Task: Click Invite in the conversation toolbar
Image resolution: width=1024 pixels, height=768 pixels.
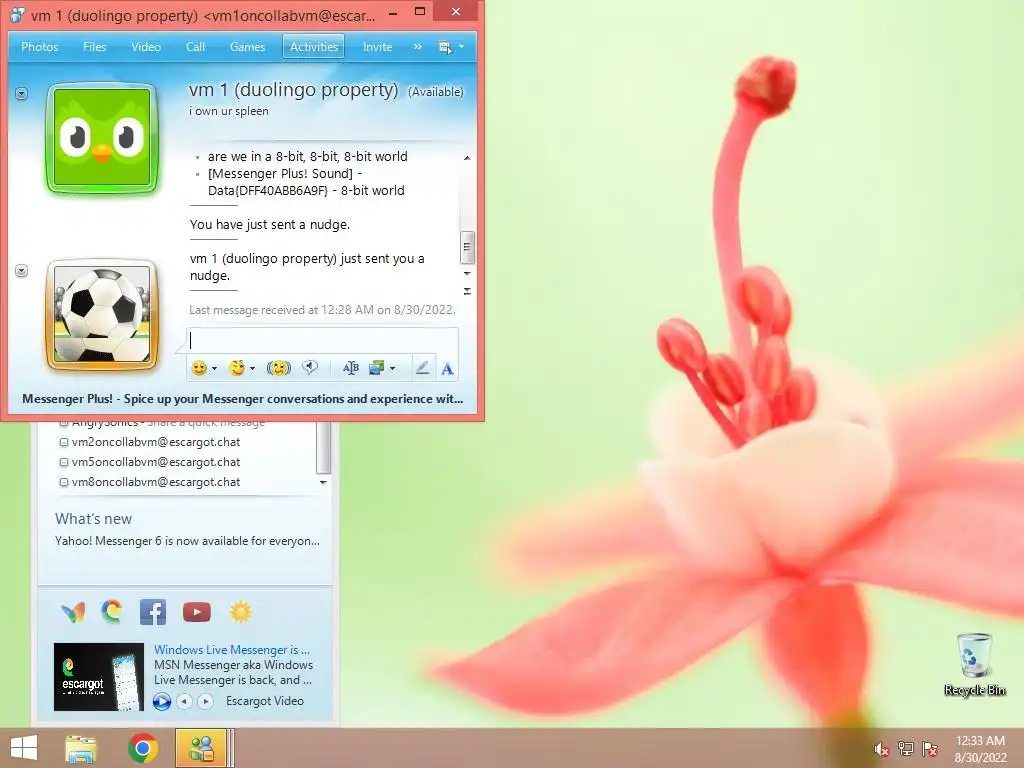Action: coord(377,47)
